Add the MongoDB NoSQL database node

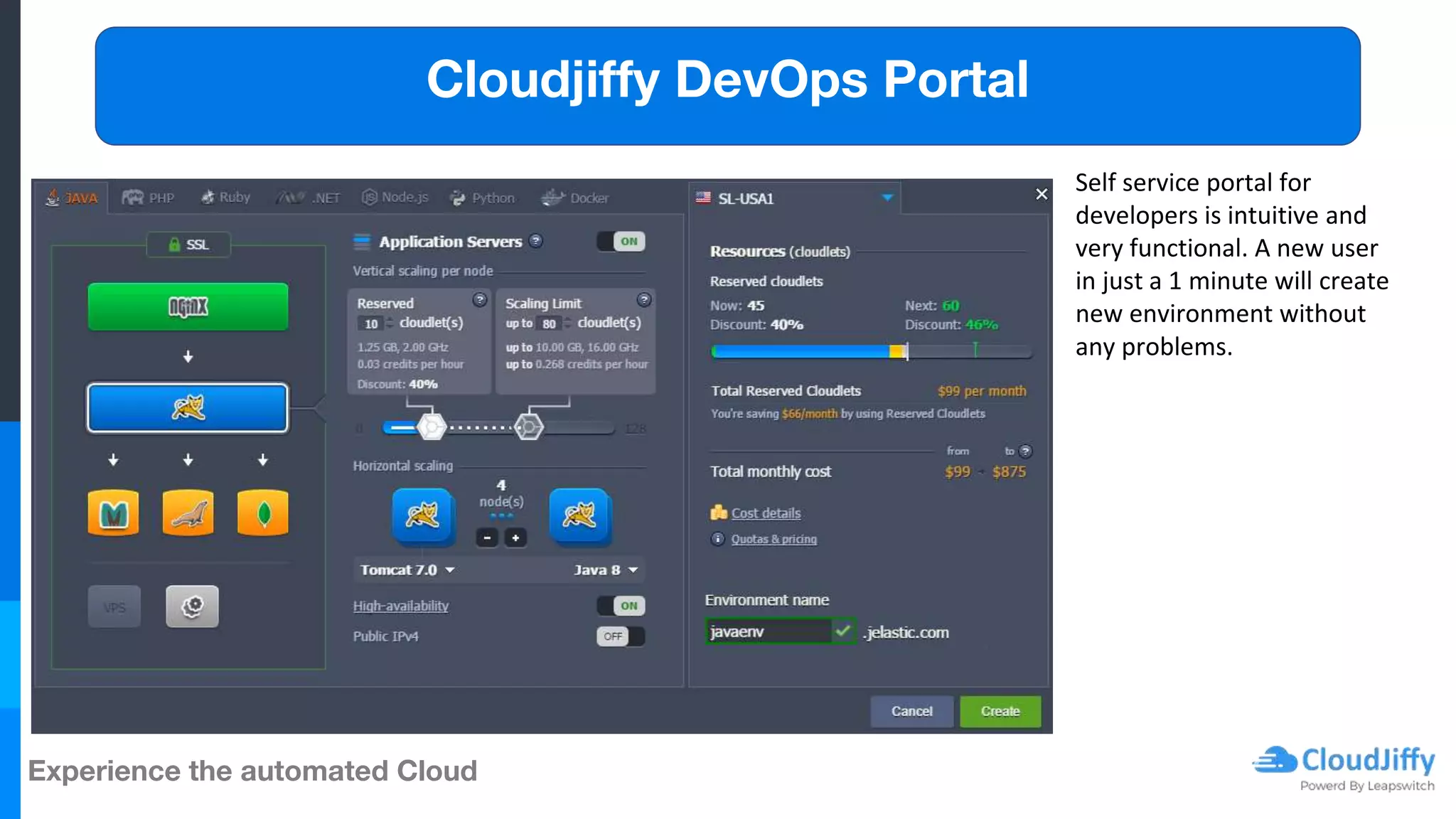263,512
